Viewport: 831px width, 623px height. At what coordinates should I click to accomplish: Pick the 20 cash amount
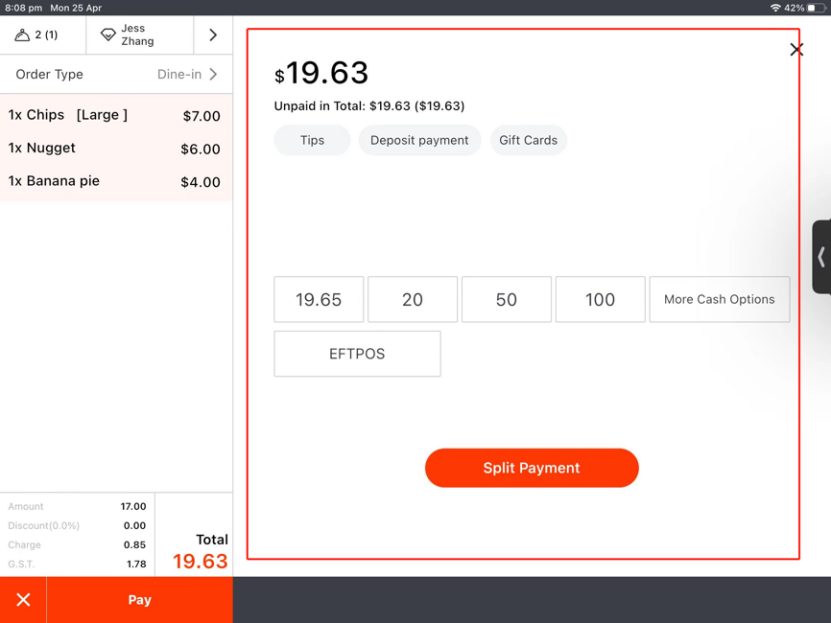click(x=412, y=299)
